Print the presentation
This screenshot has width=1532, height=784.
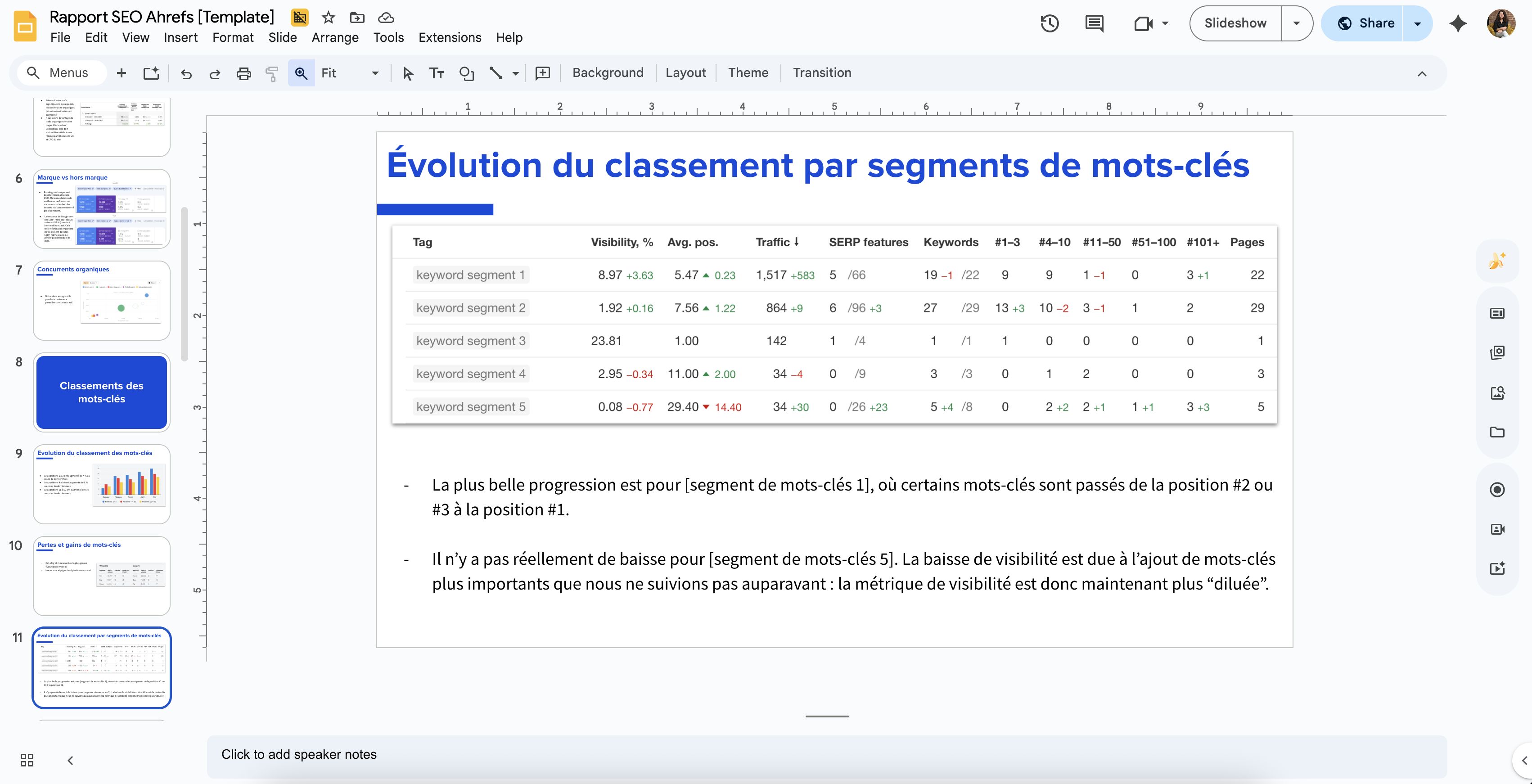pyautogui.click(x=243, y=72)
